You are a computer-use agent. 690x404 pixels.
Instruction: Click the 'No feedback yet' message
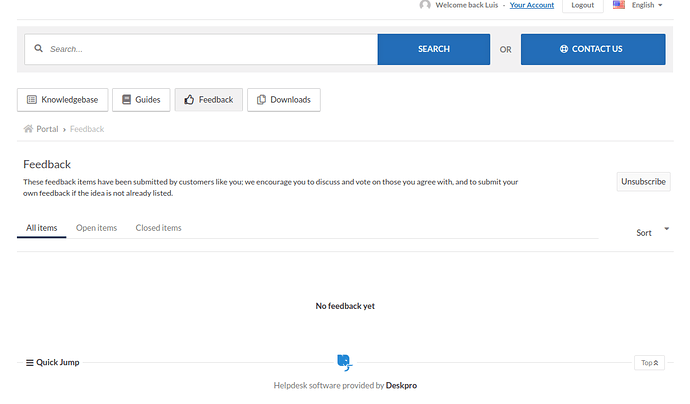pos(345,306)
